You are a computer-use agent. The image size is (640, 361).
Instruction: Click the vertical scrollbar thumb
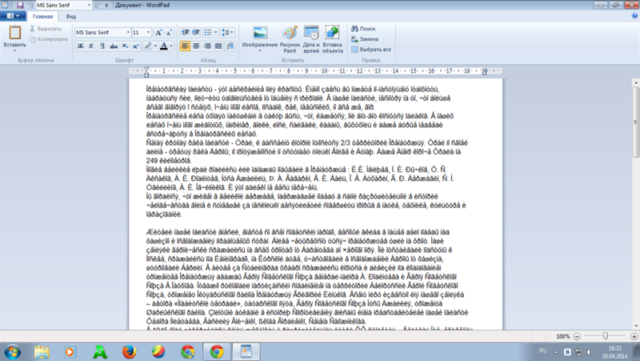[x=636, y=122]
